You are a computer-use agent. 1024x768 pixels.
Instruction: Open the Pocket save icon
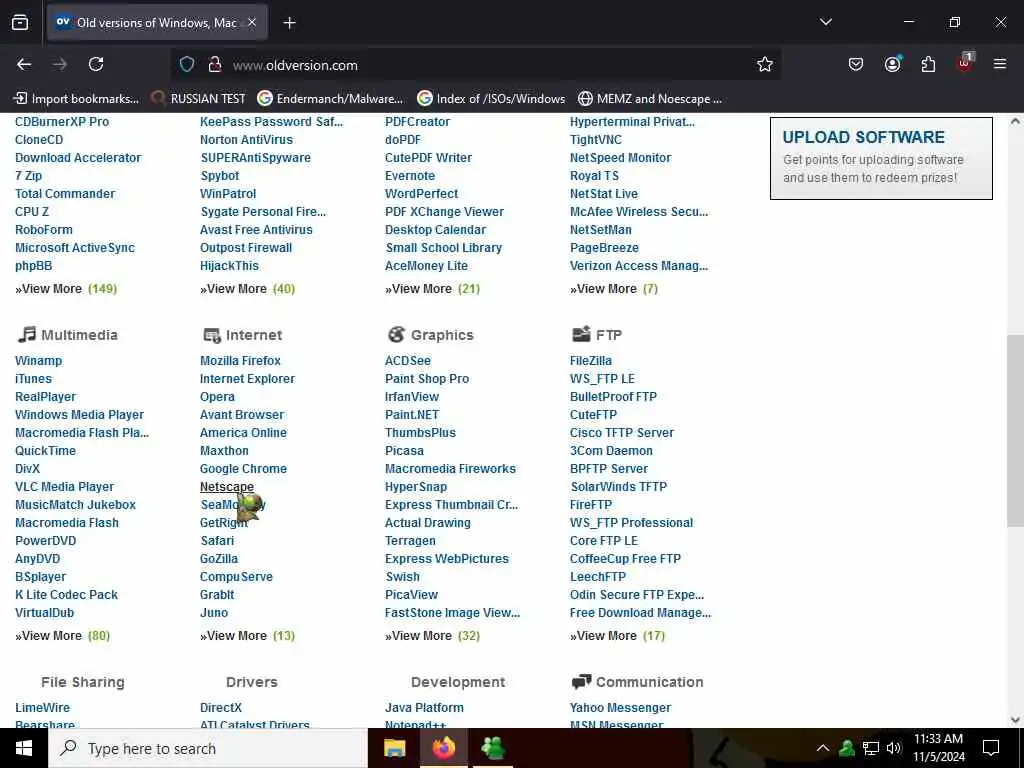(856, 64)
